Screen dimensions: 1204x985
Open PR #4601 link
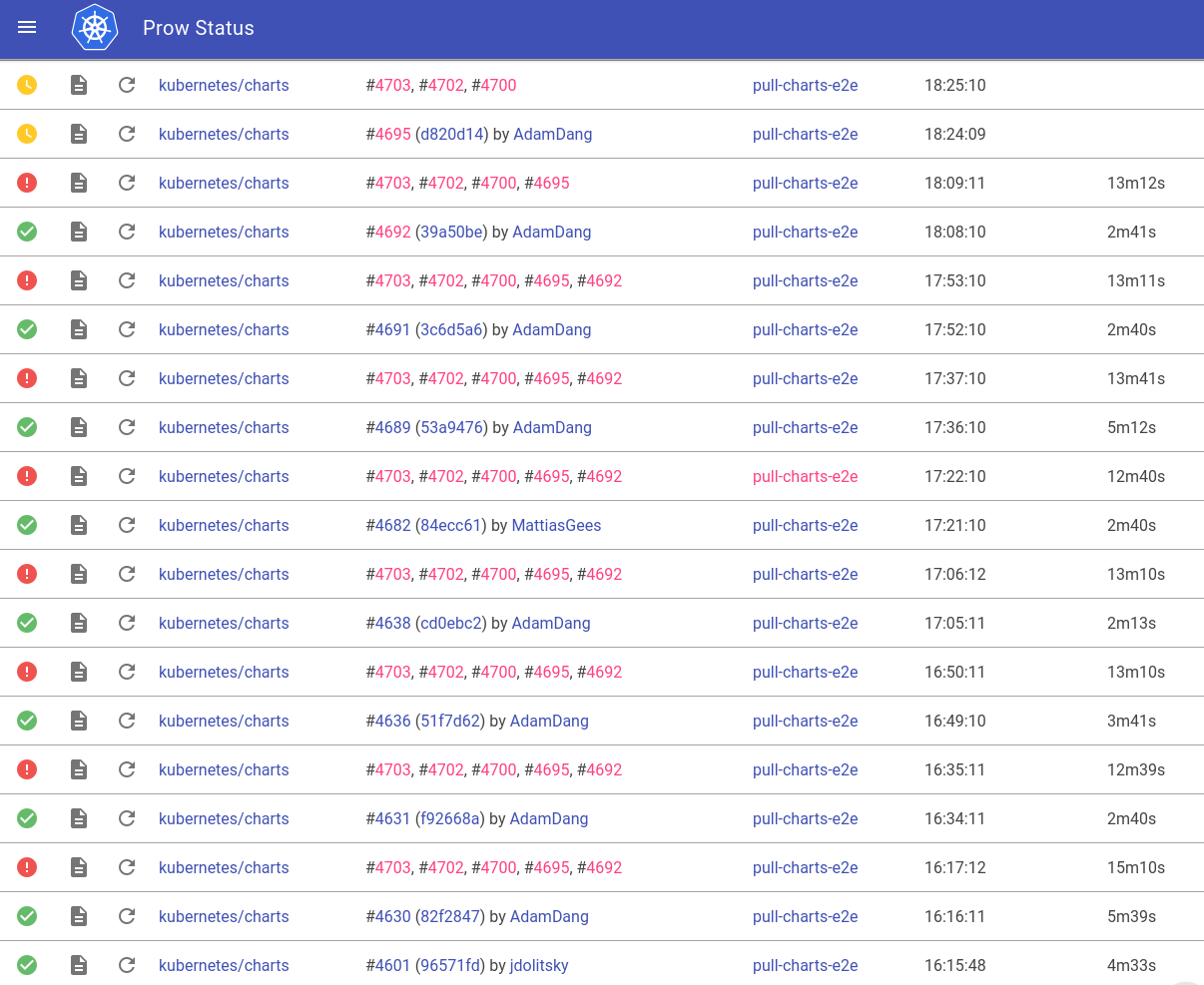[x=392, y=965]
